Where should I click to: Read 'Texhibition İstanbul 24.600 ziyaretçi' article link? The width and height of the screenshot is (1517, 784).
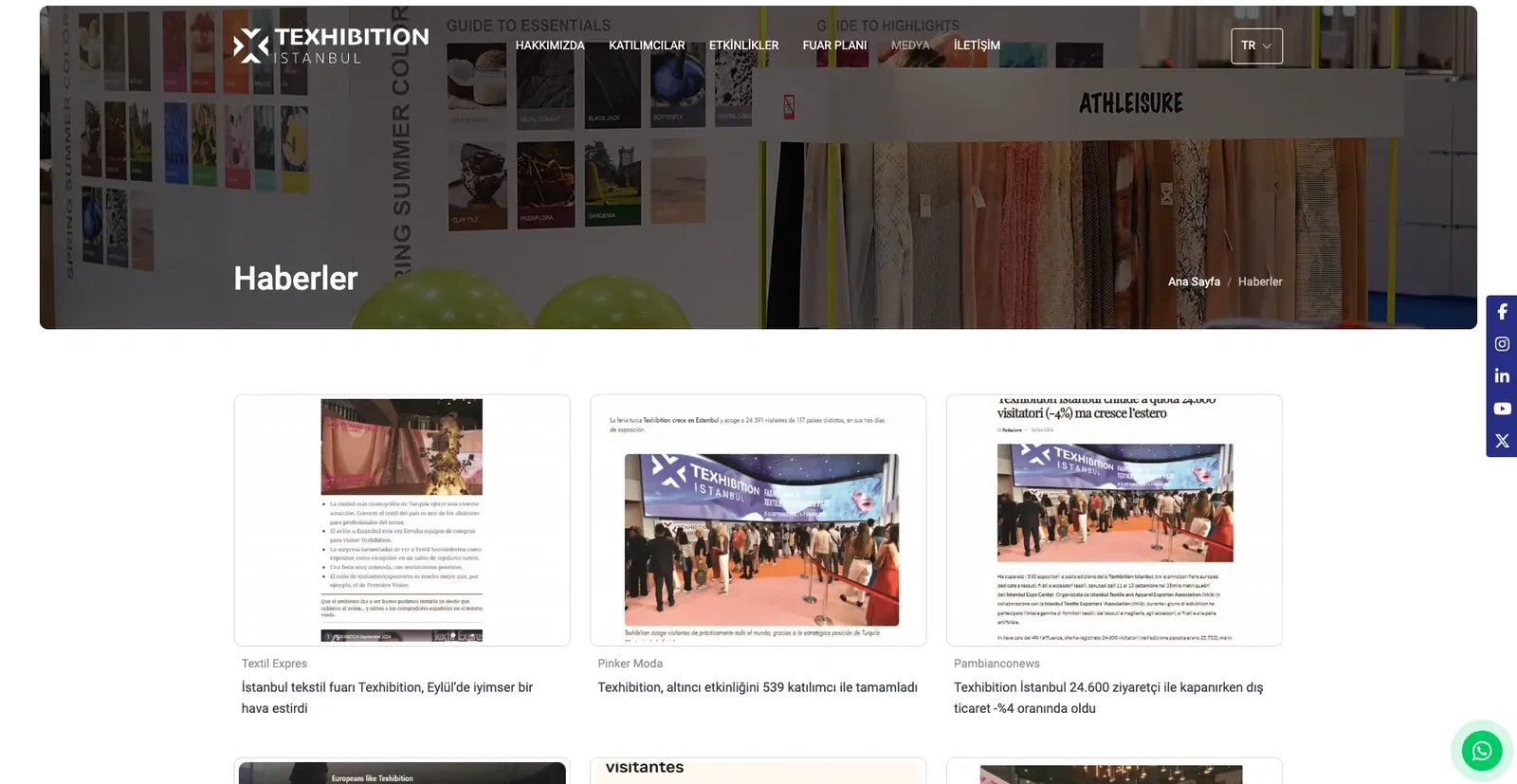tap(1108, 698)
